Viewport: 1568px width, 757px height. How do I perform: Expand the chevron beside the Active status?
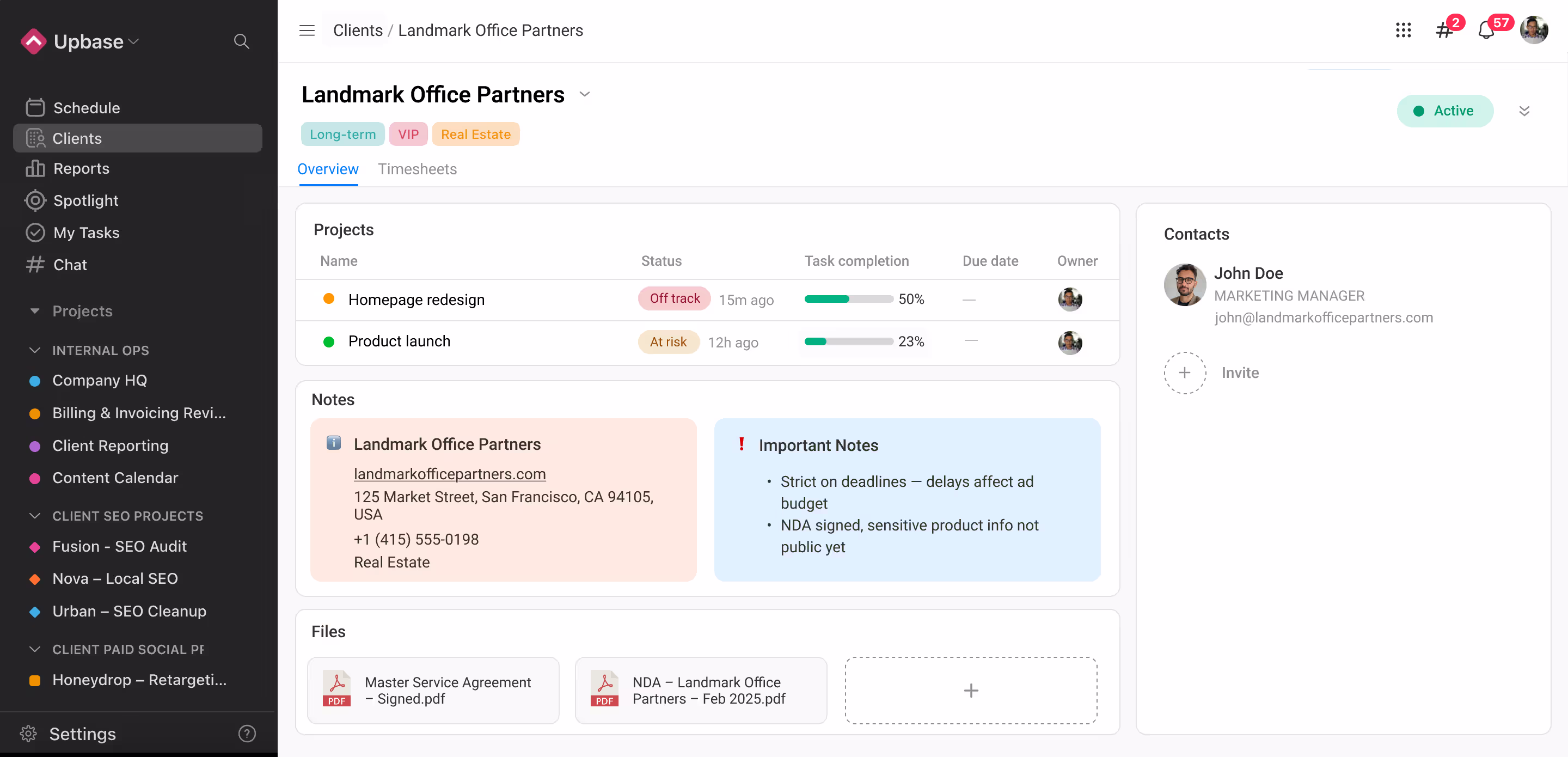point(1525,111)
